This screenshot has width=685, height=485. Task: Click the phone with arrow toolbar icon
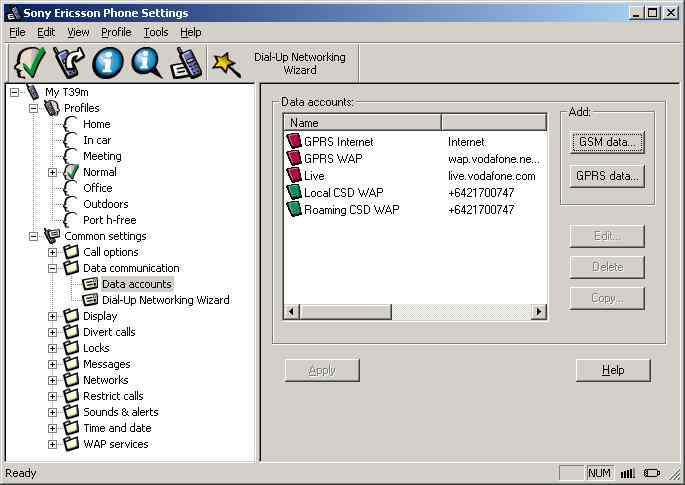pyautogui.click(x=69, y=63)
